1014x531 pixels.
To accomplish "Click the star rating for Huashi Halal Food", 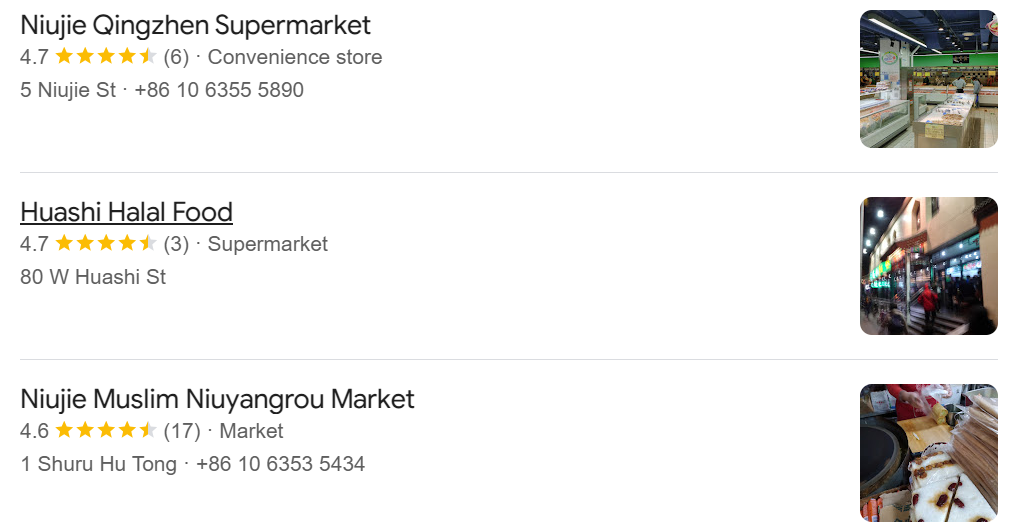I will click(106, 243).
